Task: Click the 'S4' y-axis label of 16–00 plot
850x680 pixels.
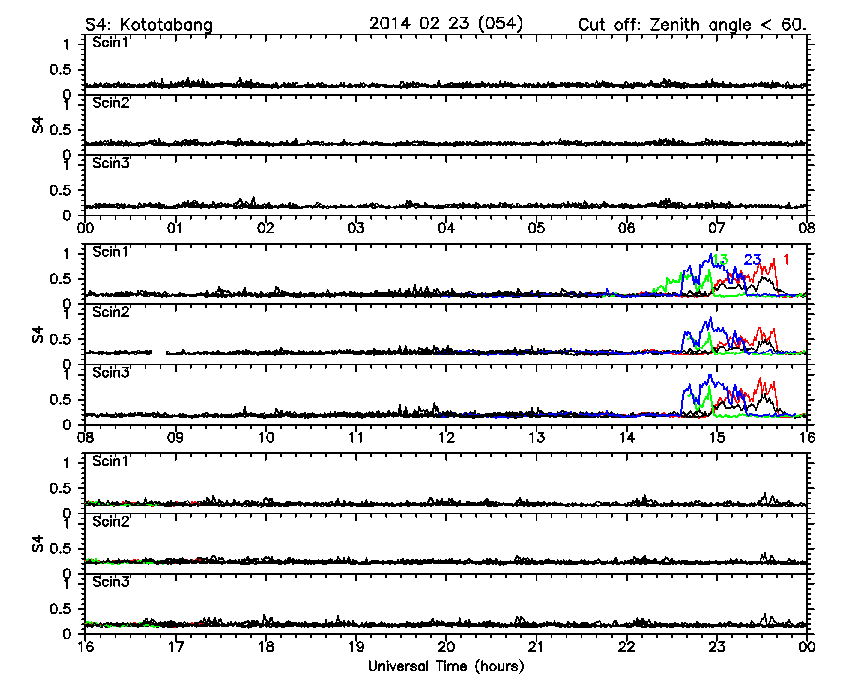Action: [37, 544]
